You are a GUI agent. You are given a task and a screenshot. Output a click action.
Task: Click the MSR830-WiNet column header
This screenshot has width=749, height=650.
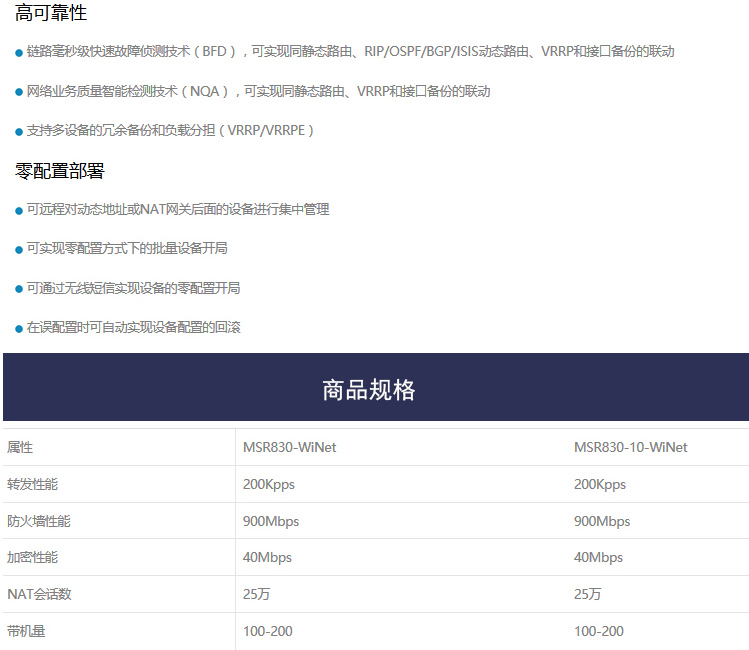point(289,447)
